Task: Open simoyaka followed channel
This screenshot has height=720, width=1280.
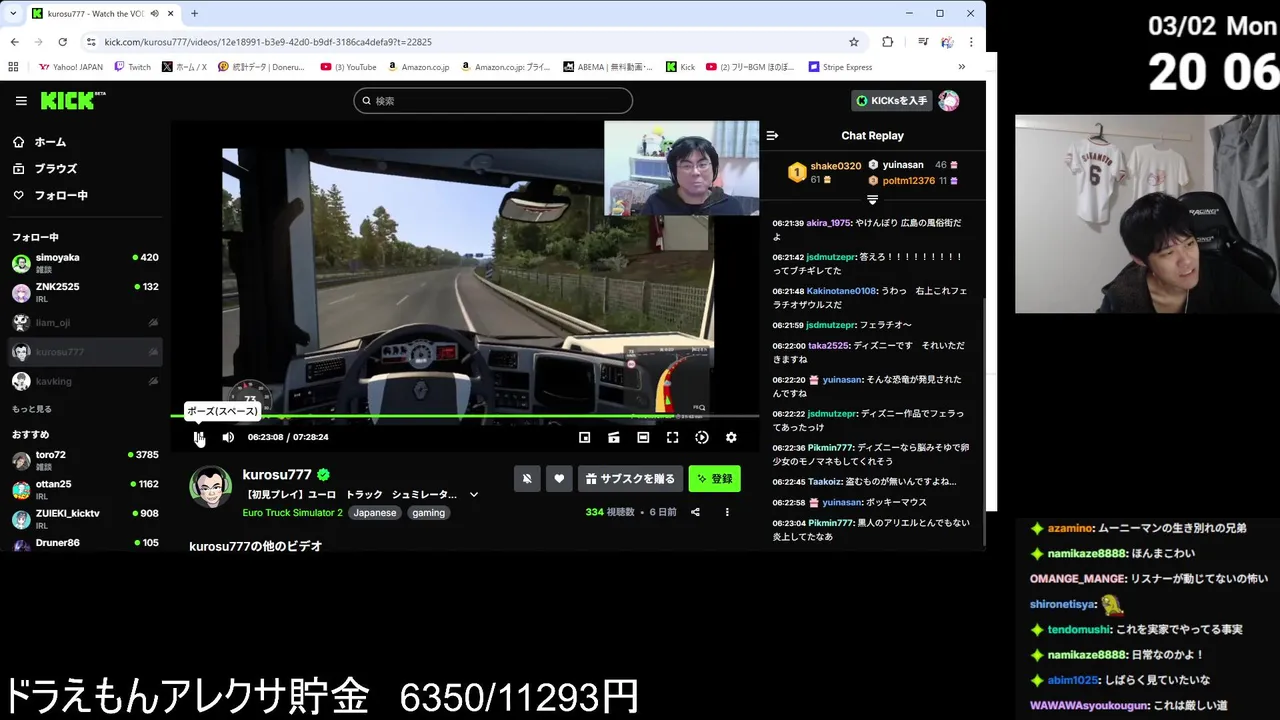Action: 85,263
